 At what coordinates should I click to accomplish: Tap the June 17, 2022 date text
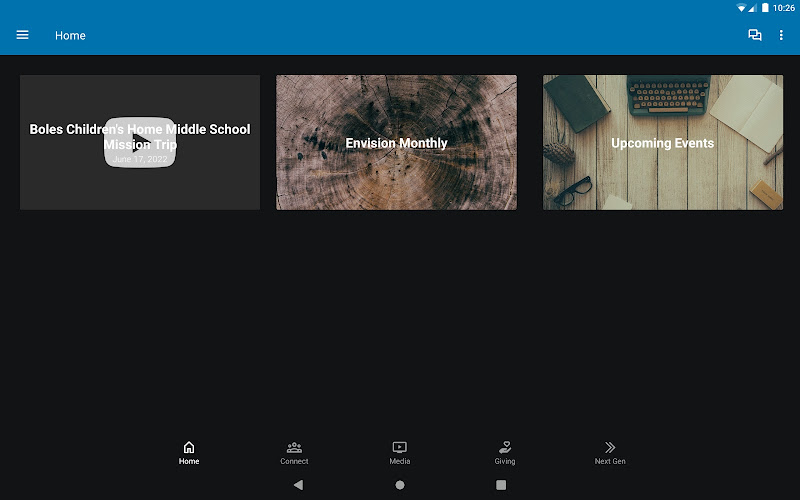(x=140, y=159)
